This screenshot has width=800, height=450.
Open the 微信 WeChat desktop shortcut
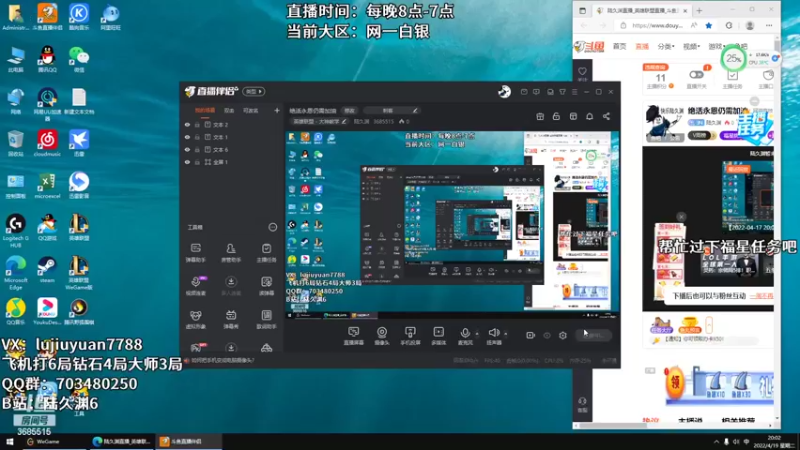tap(79, 59)
